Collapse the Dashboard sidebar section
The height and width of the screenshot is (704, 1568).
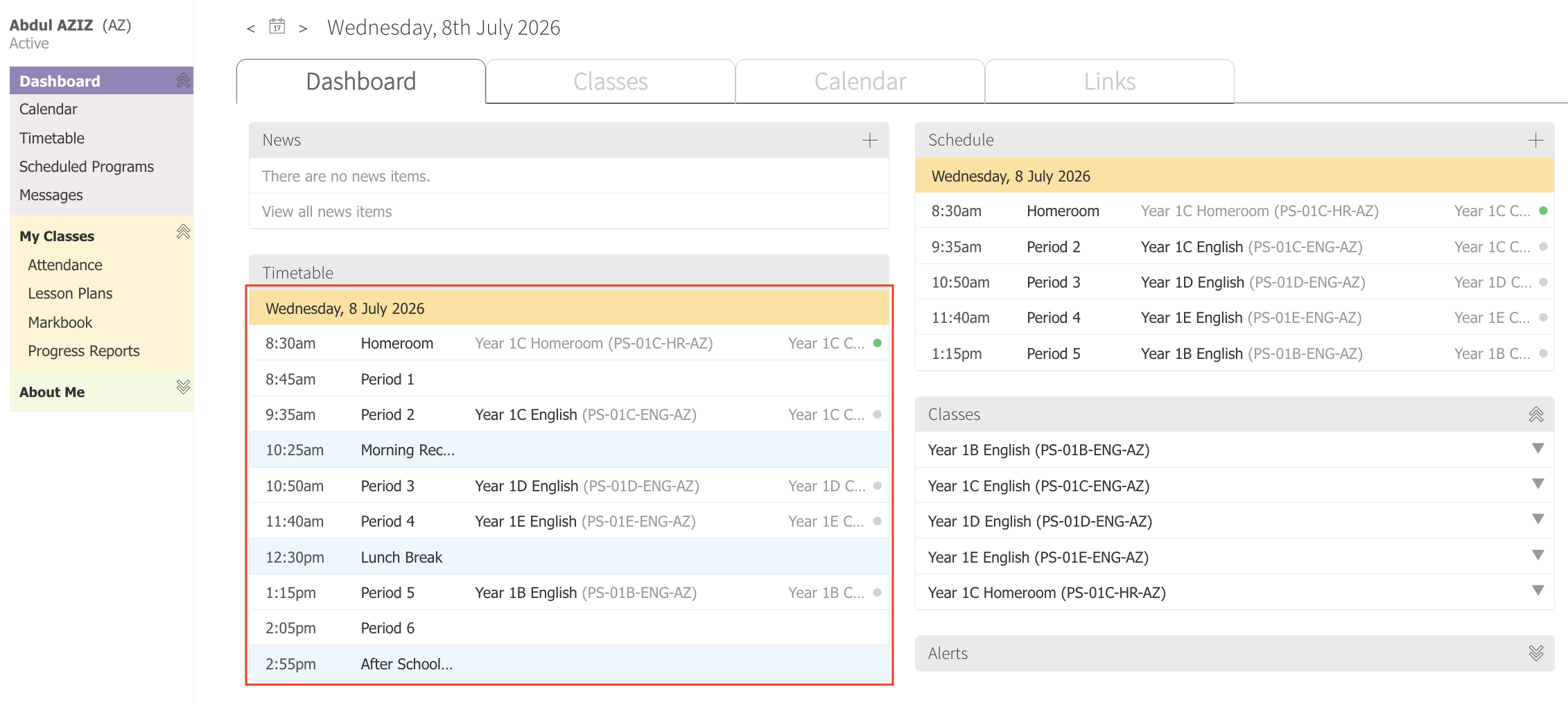point(183,81)
